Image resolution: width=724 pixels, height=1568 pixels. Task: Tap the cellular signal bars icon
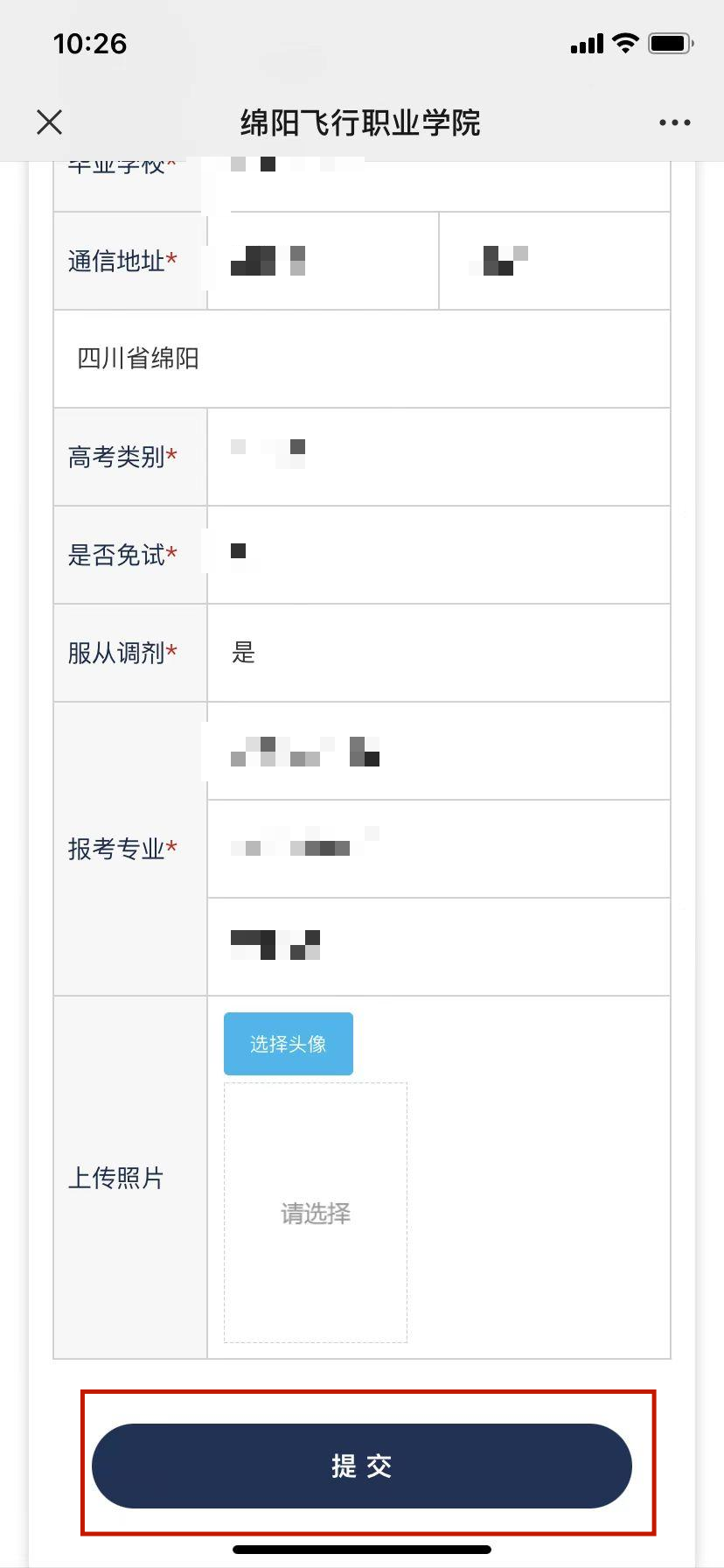(x=587, y=44)
